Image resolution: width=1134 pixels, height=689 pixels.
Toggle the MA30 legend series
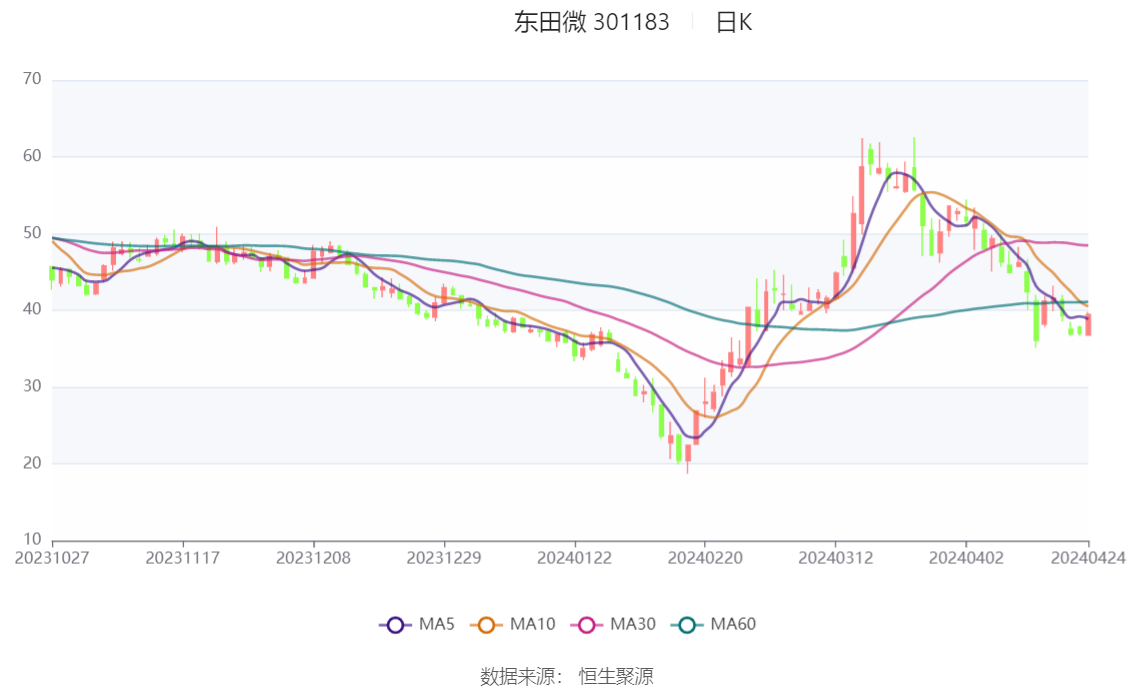coord(613,625)
